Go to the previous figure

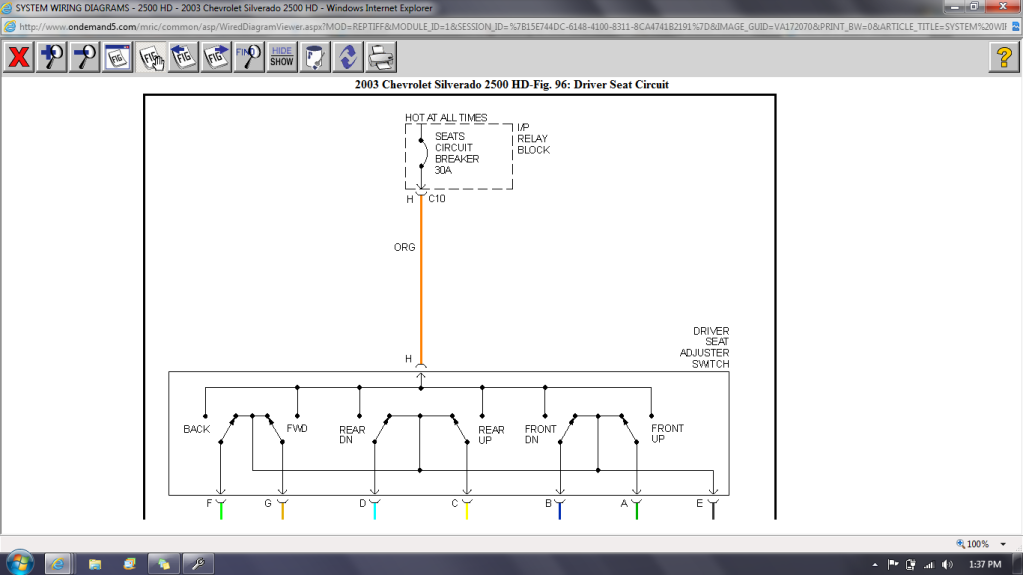(183, 57)
